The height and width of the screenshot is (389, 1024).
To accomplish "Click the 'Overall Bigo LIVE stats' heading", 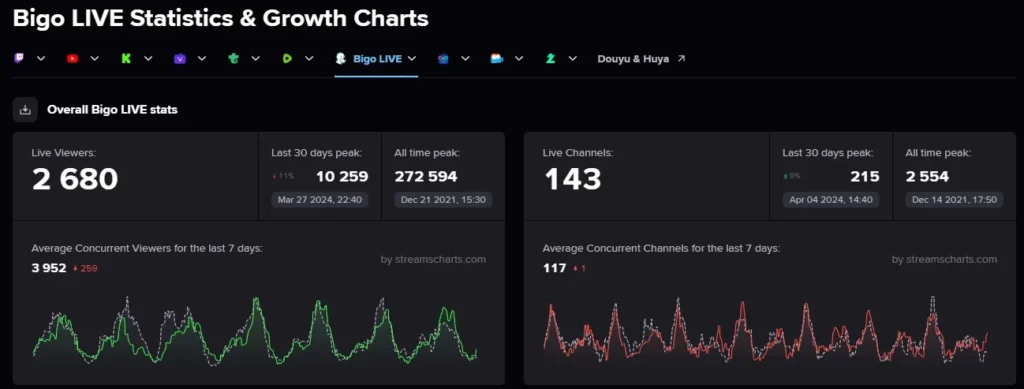I will tap(112, 110).
